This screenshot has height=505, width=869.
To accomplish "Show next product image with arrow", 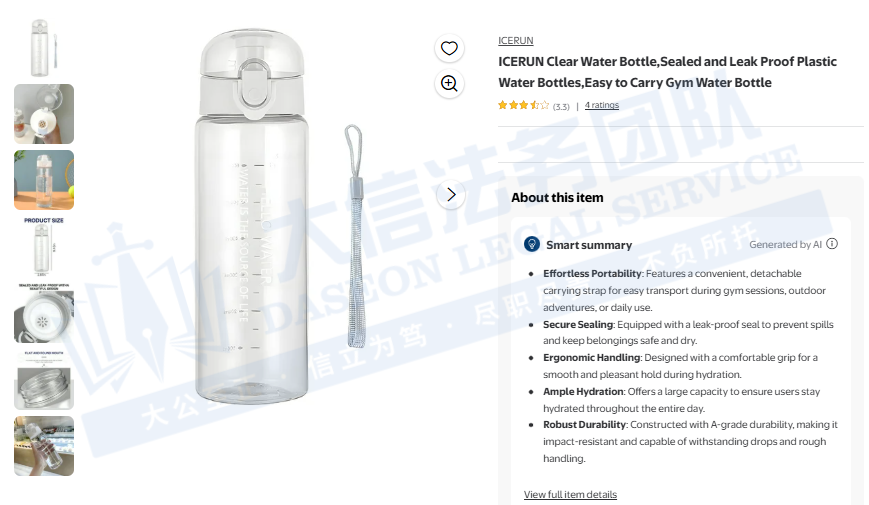I will (451, 194).
